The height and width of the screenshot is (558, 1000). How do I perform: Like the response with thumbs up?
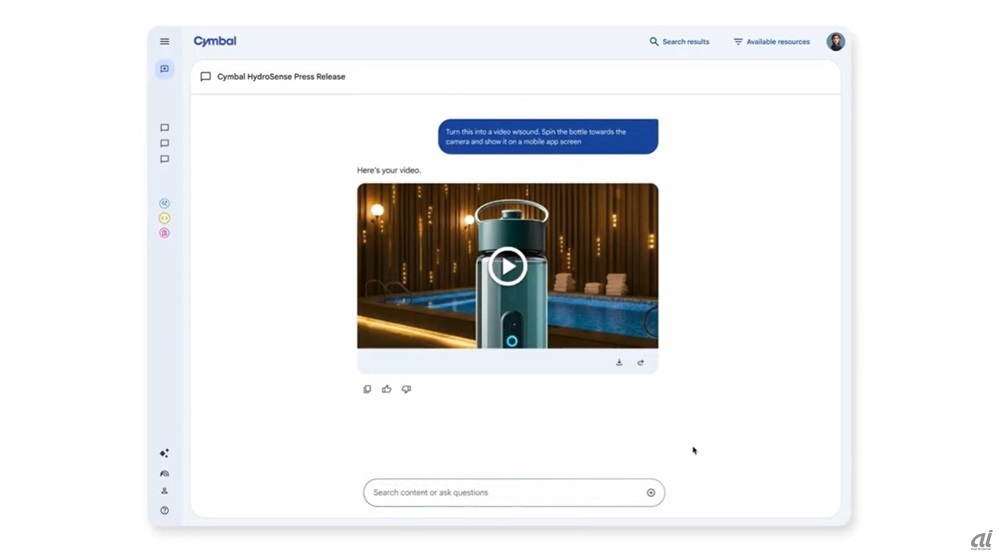(x=386, y=389)
